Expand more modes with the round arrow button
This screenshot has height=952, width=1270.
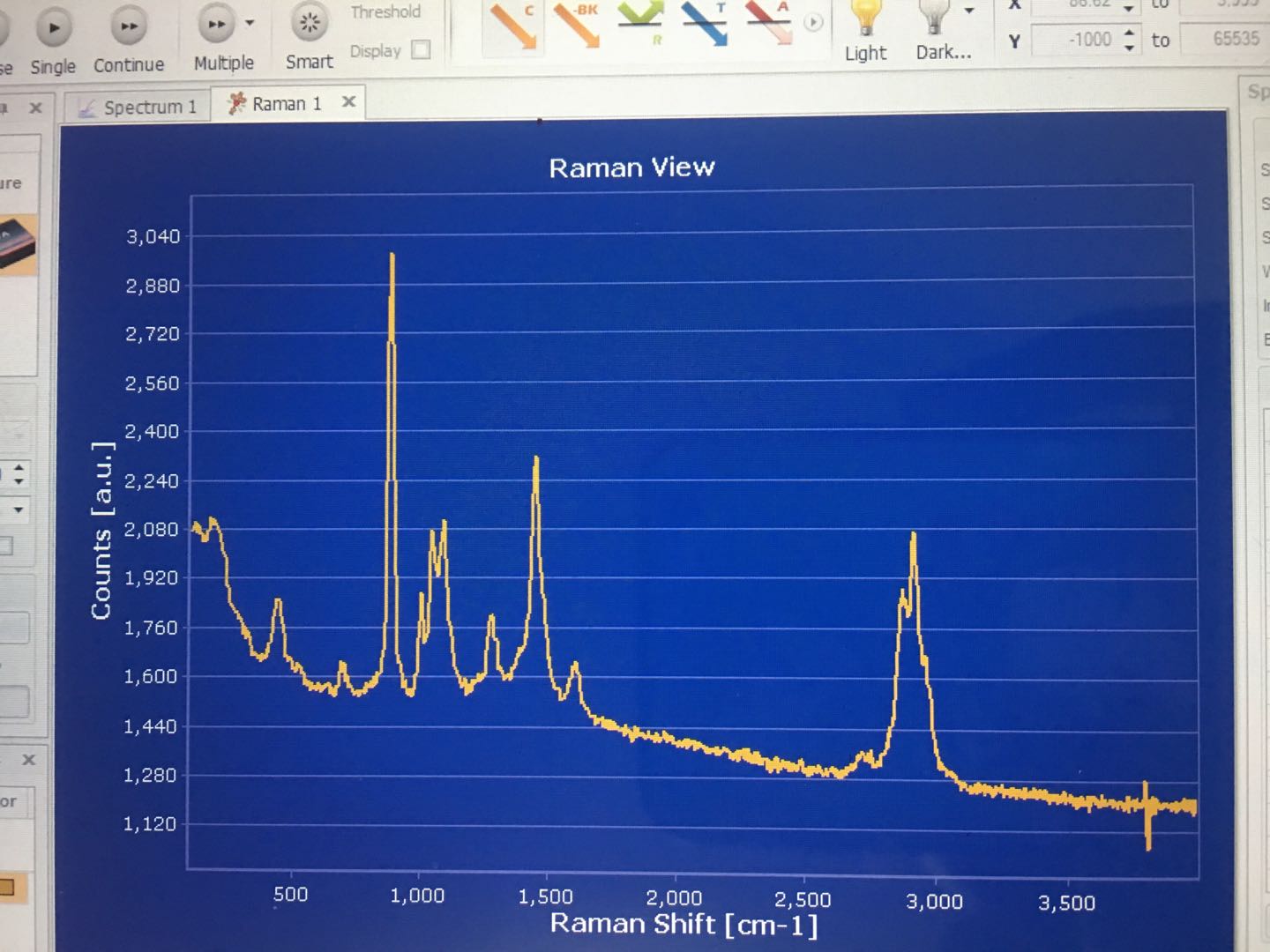tap(813, 23)
